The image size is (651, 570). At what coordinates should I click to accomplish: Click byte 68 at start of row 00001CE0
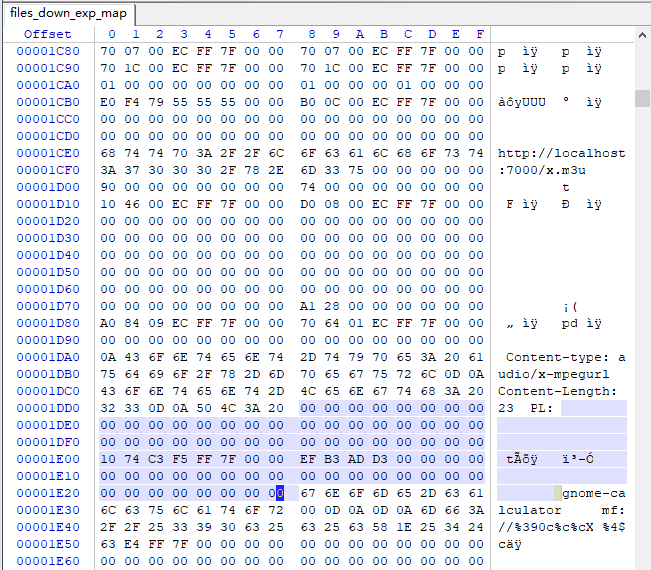point(108,153)
